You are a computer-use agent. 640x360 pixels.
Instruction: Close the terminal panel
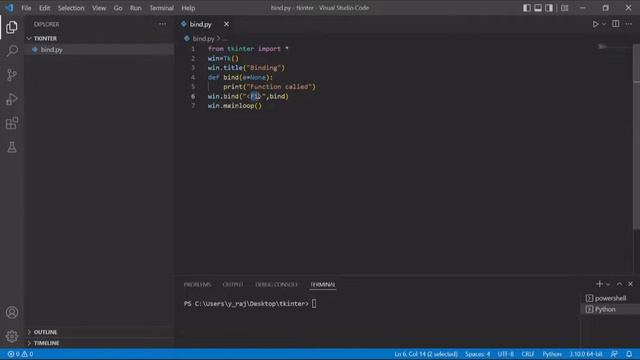631,284
